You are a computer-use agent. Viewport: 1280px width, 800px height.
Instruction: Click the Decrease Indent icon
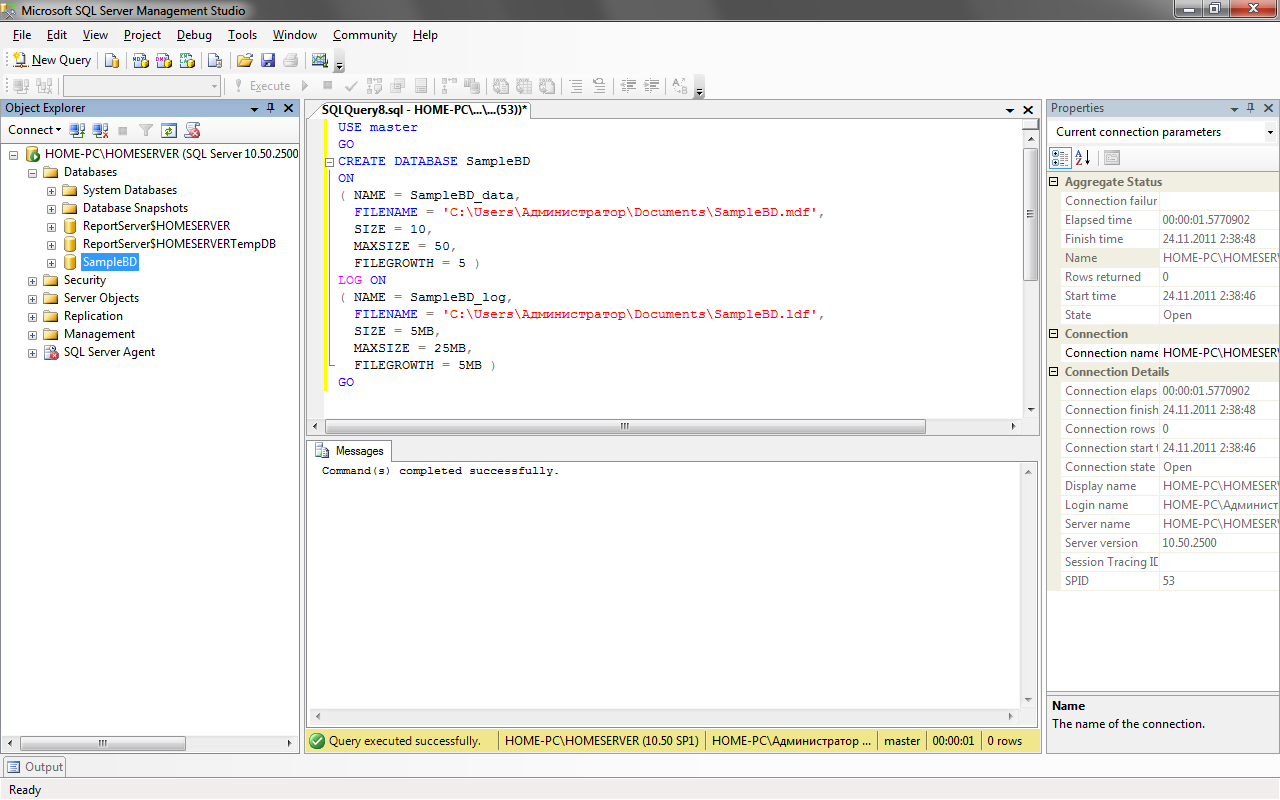coord(628,86)
